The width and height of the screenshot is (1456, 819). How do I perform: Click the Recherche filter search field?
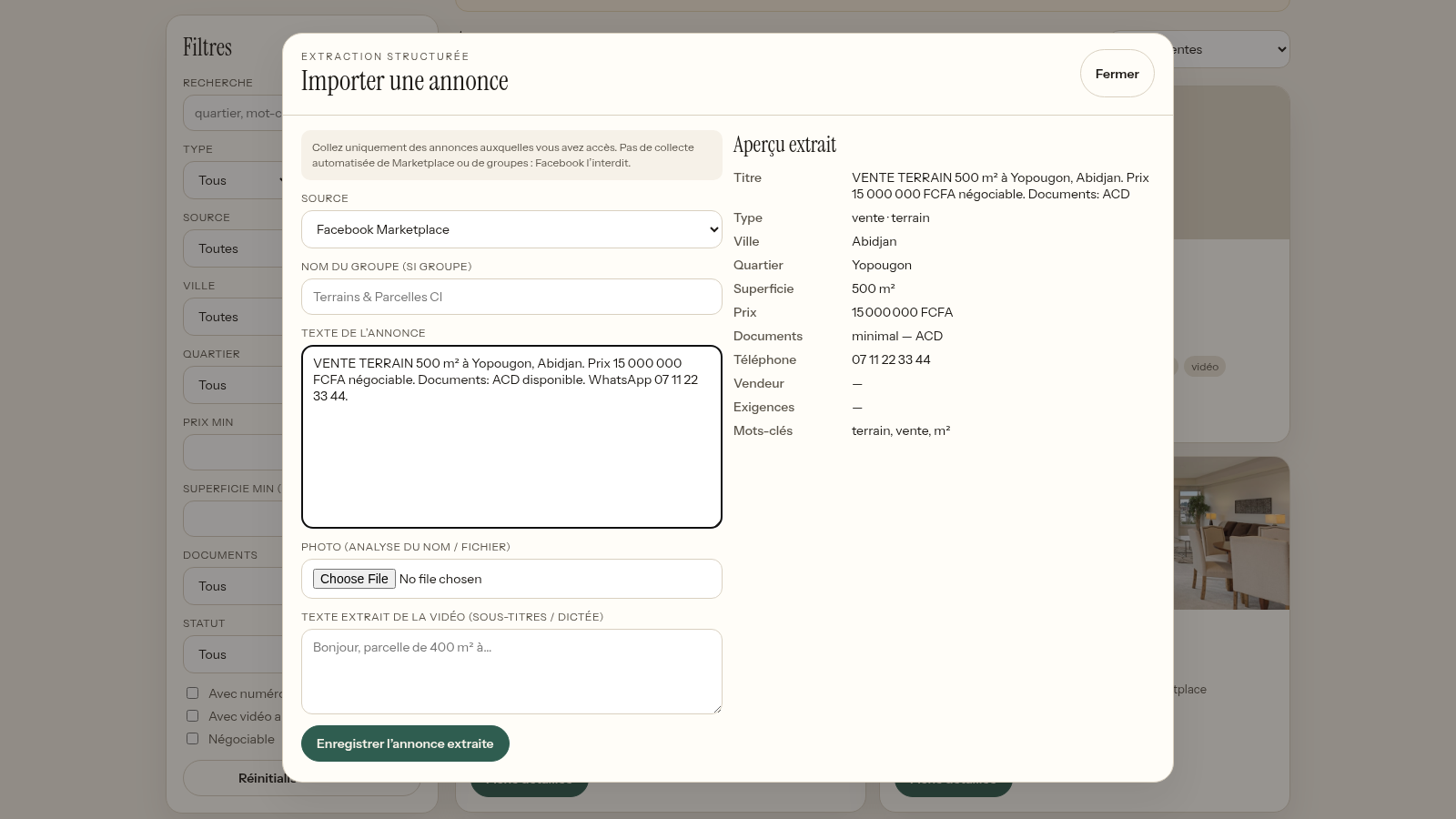[234, 113]
